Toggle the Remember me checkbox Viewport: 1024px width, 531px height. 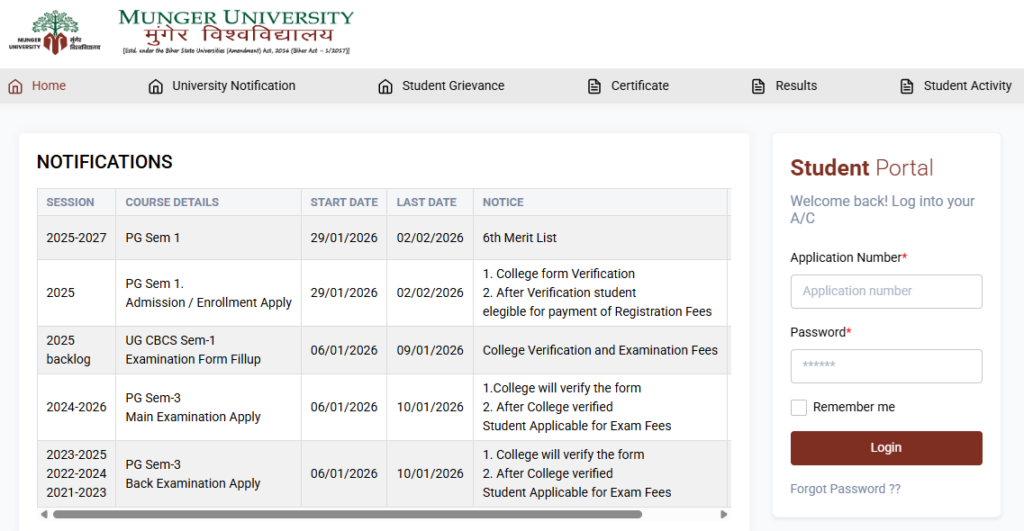pos(798,408)
